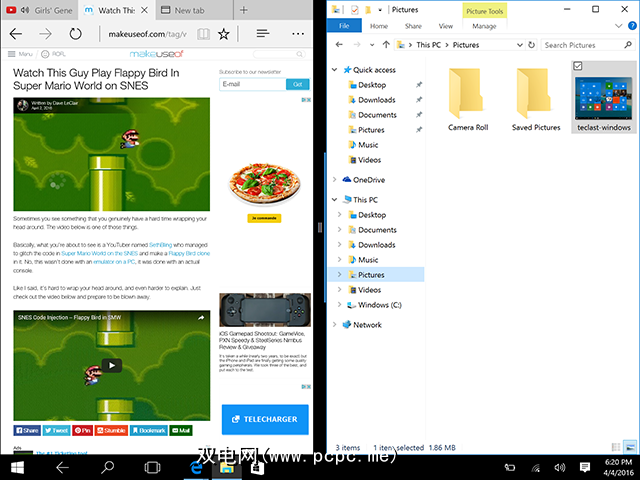Open the Windows Start menu
Screen dimensions: 640x480
[x=17, y=468]
